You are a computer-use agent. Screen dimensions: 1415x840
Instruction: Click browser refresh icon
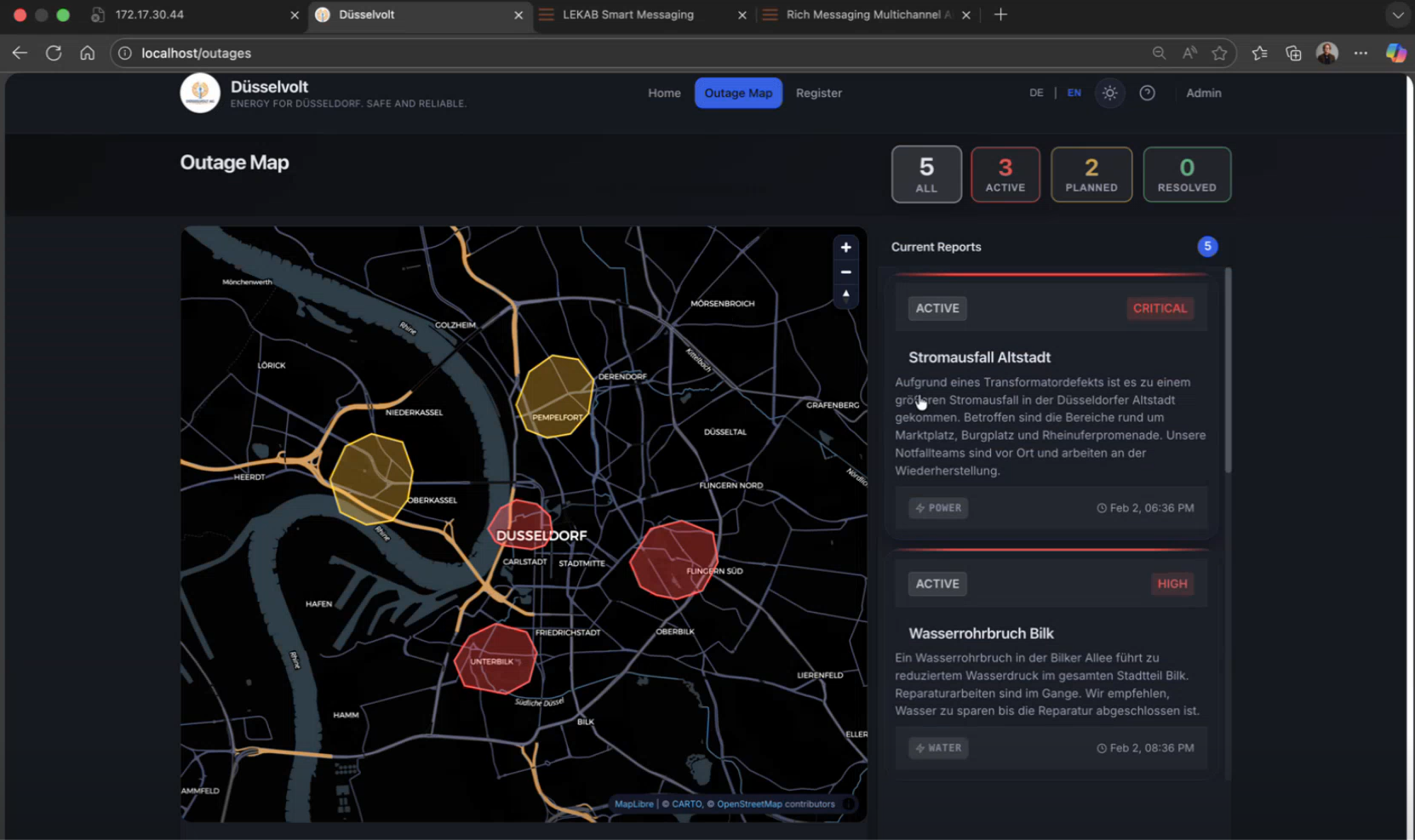(x=54, y=53)
